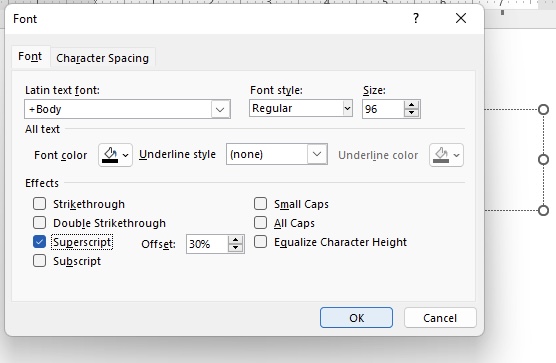Image resolution: width=556 pixels, height=363 pixels.
Task: Increase the Offset value with up arrow
Action: click(235, 240)
